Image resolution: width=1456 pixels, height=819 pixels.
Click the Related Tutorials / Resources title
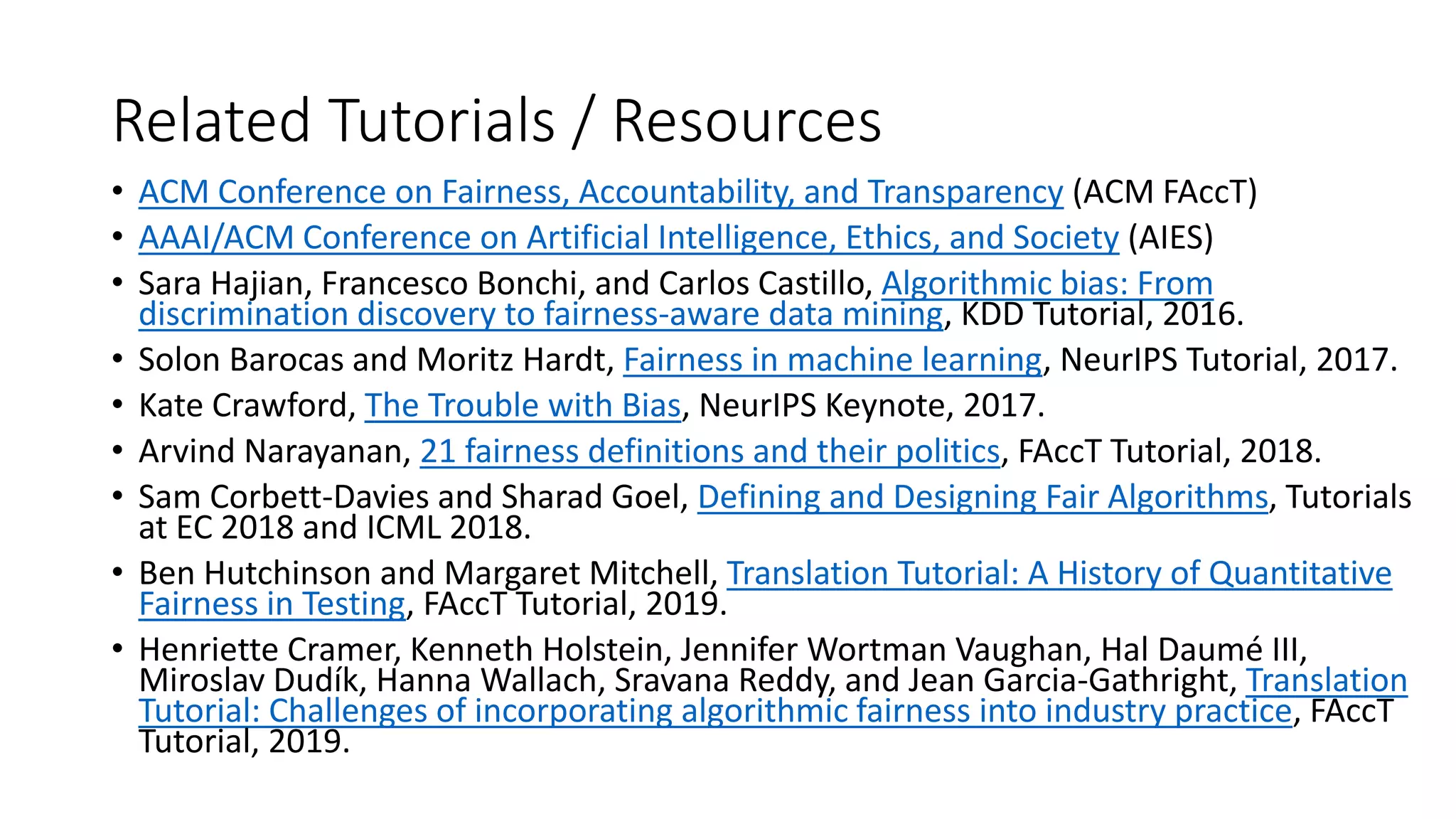coord(497,121)
